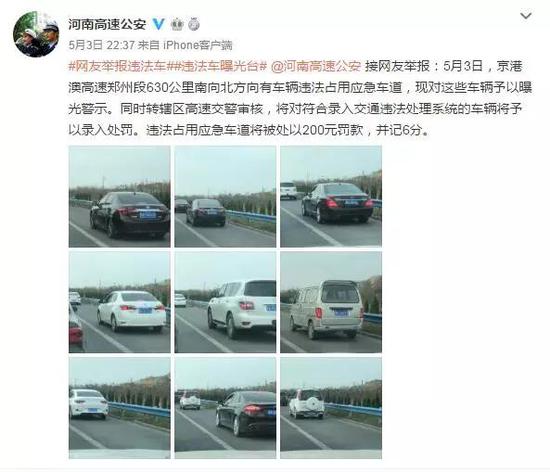Open photo of white Nissan SUV

(225, 302)
